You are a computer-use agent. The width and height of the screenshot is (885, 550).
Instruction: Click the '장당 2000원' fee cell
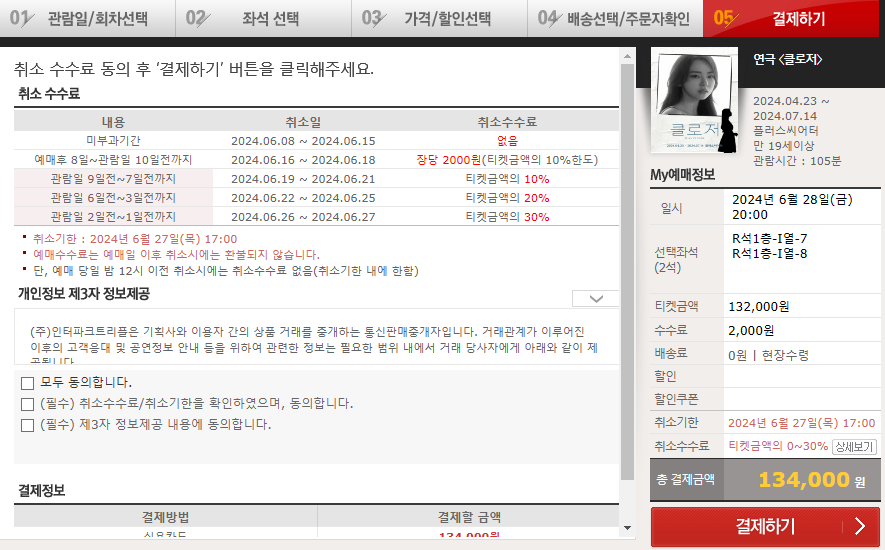pos(507,160)
